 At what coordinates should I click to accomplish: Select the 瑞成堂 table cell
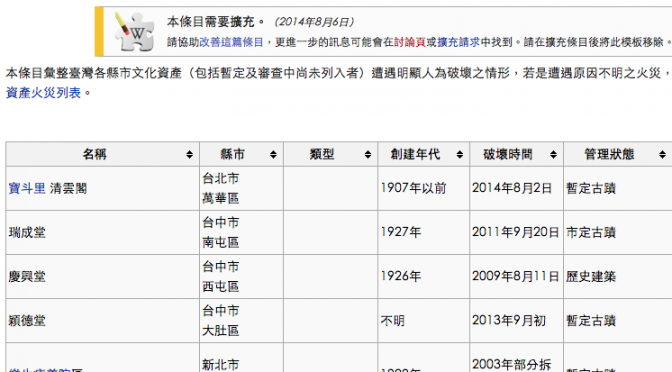tap(102, 233)
